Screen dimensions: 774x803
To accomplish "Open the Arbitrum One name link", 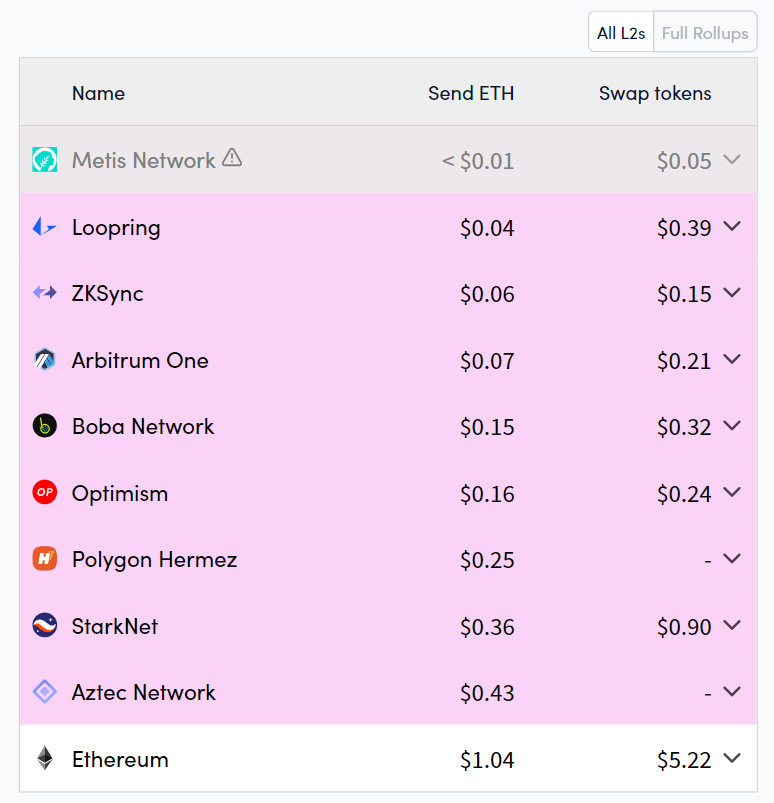I will tap(140, 360).
